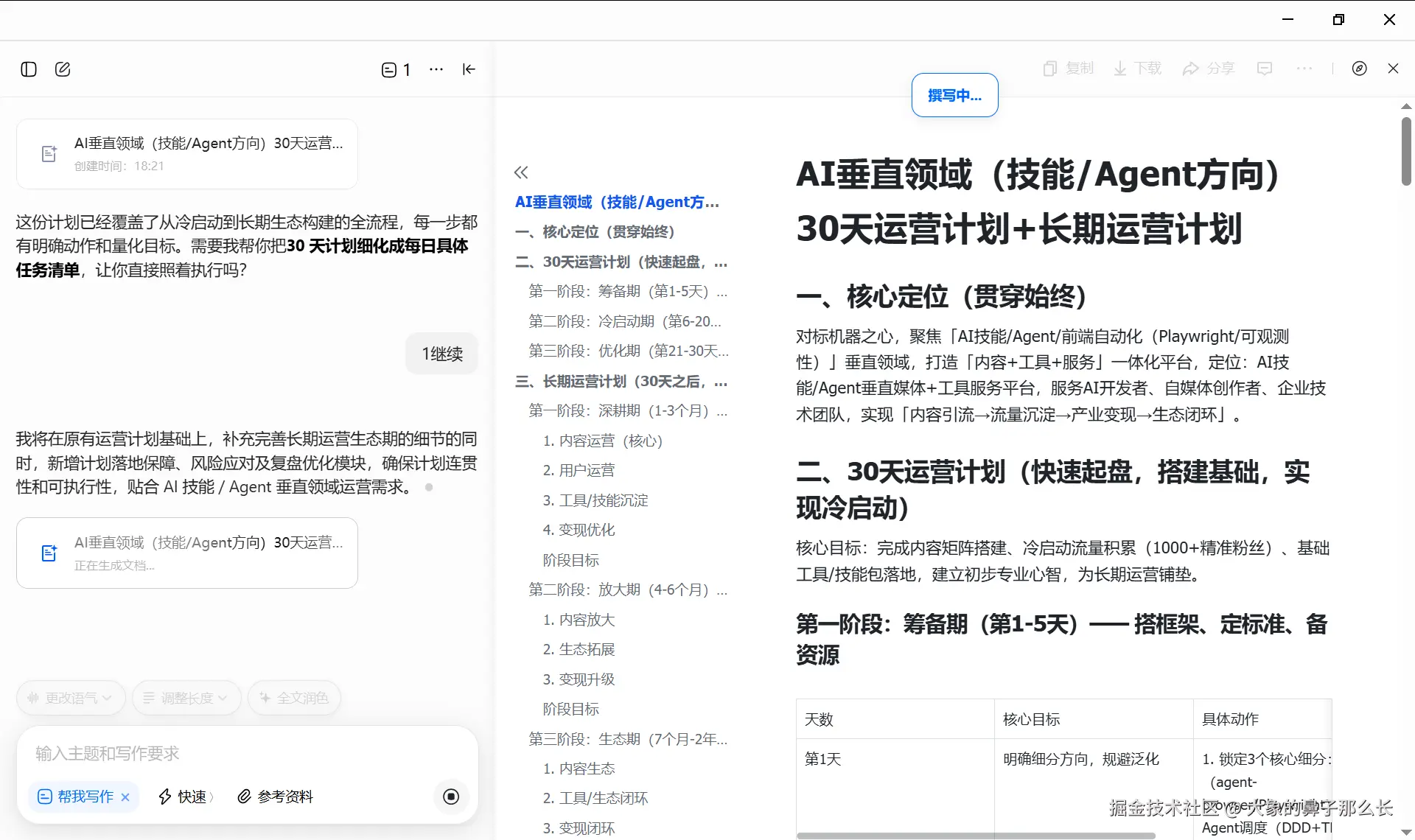Enable 全文润色 full-text polishing
Screen dimensions: 1415x840
tap(293, 698)
